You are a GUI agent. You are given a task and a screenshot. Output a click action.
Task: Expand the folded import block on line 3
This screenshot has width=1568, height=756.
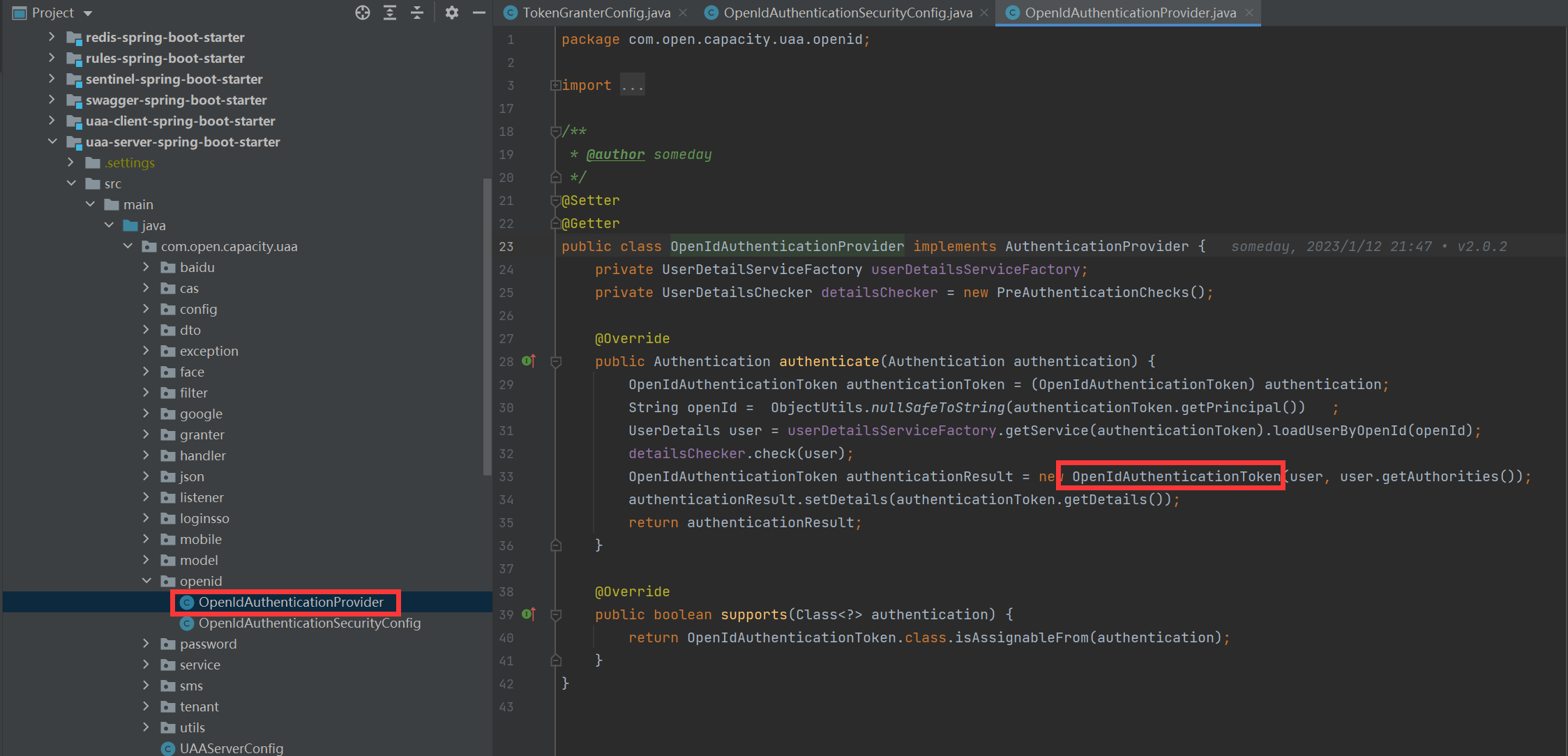pos(555,85)
